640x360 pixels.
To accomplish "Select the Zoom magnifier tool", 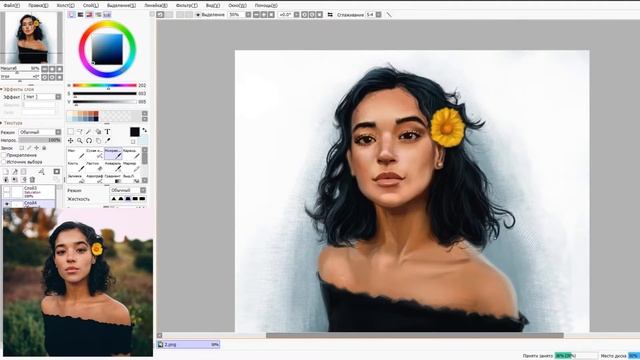I will 80,140.
